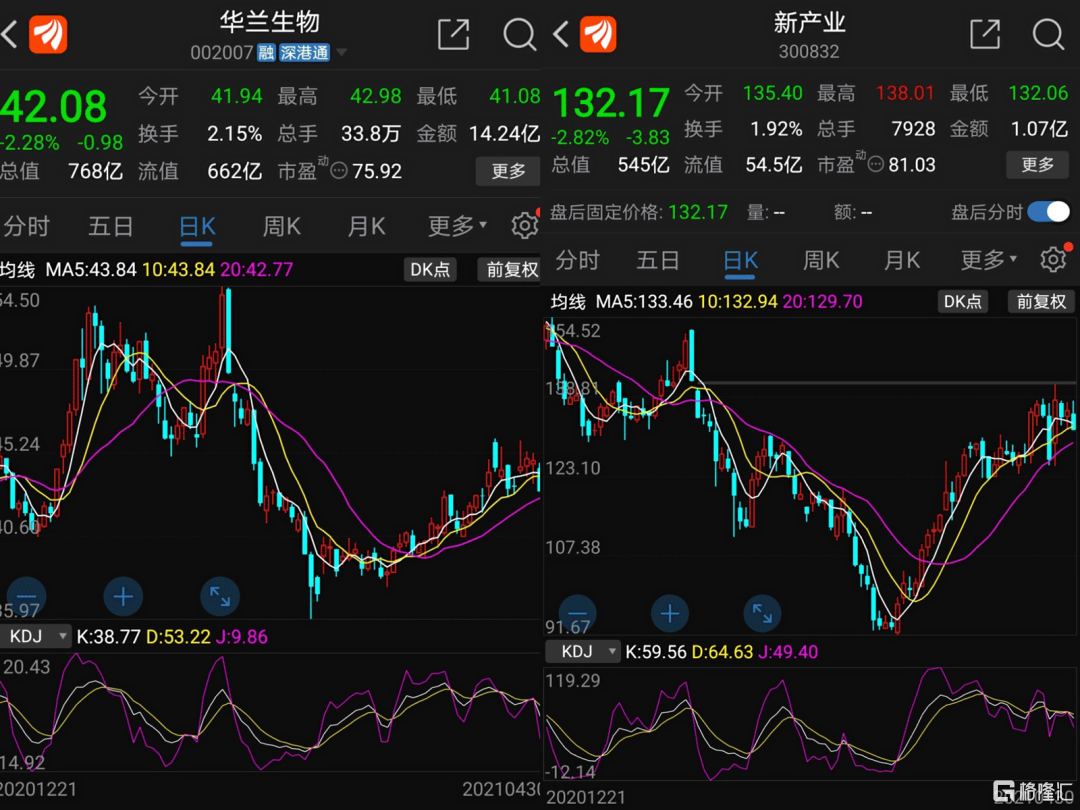
Task: Click the stock code 300832
Action: coord(809,52)
